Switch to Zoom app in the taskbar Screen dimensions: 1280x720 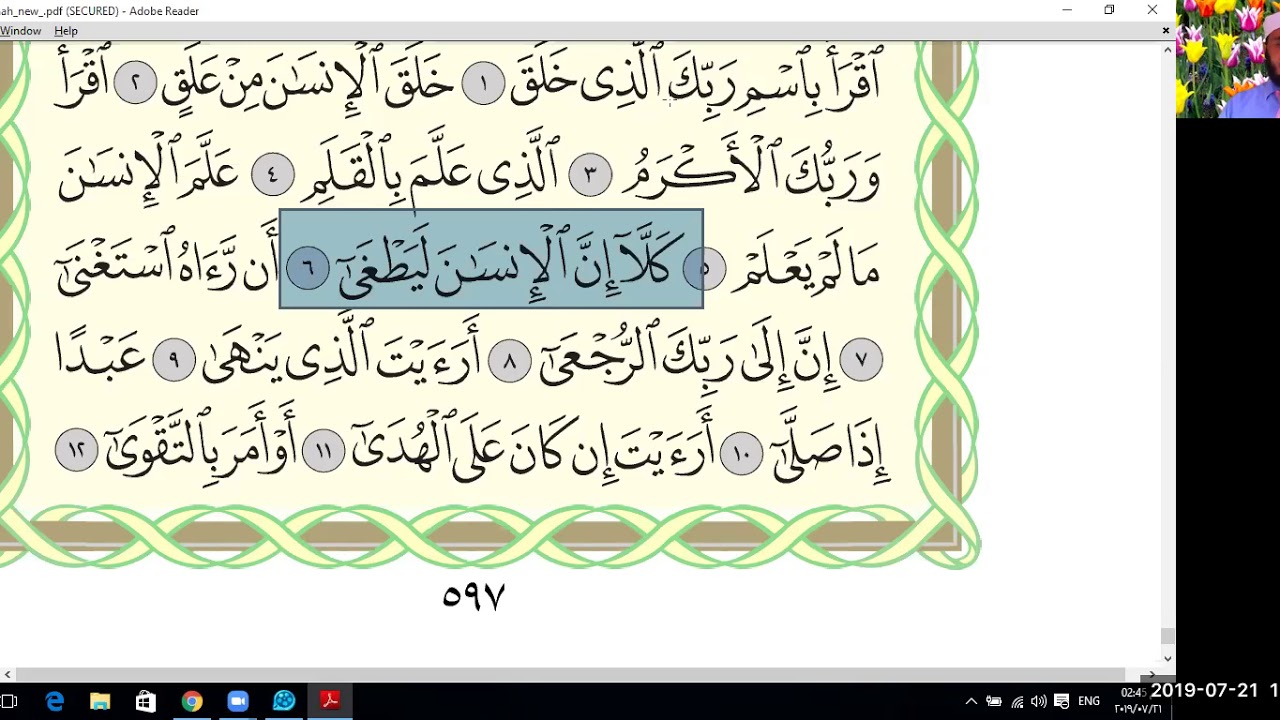[238, 702]
